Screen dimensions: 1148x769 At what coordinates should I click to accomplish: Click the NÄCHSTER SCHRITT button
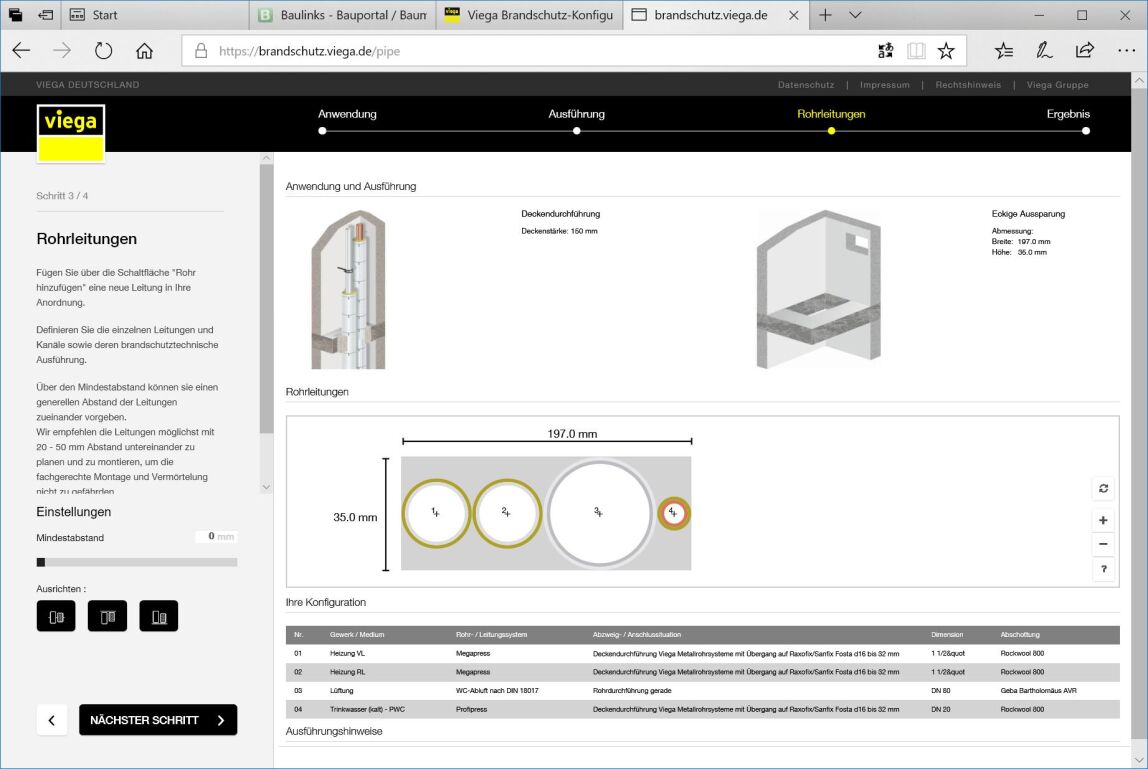coord(158,720)
